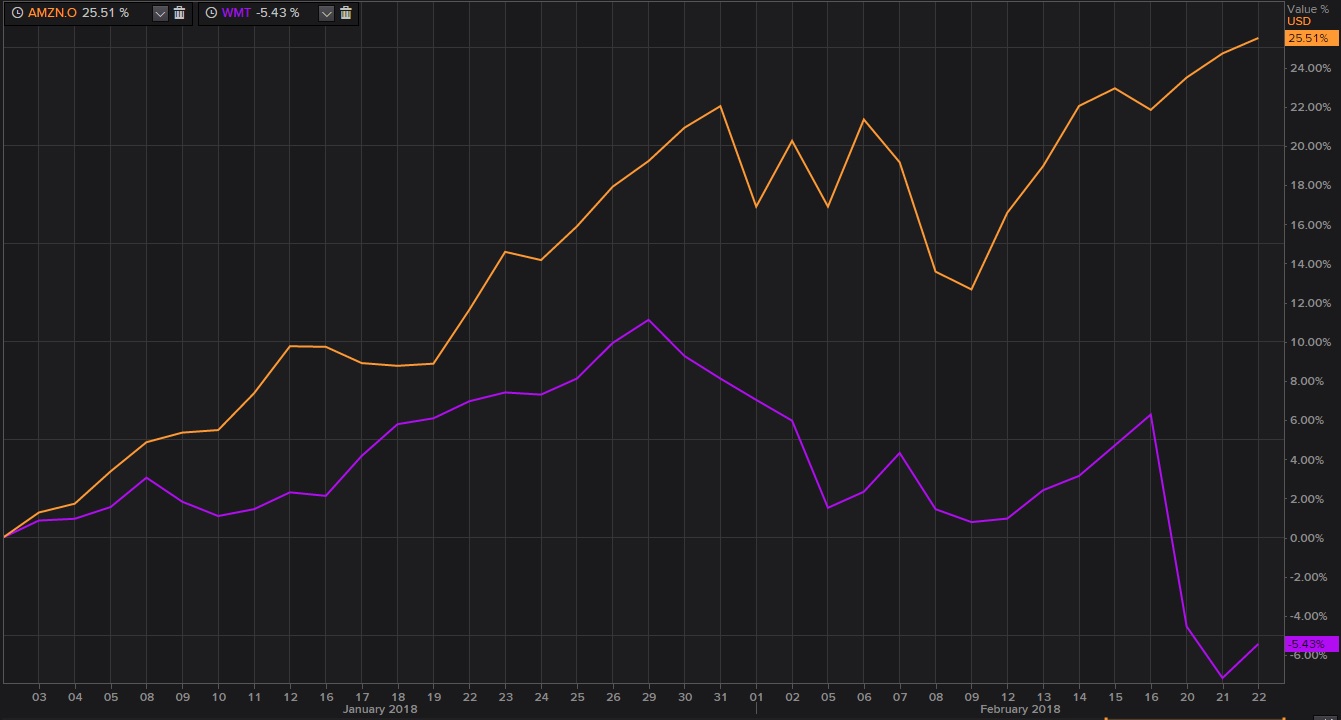Click the 23 date label on the time axis
1341x720 pixels.
(506, 696)
